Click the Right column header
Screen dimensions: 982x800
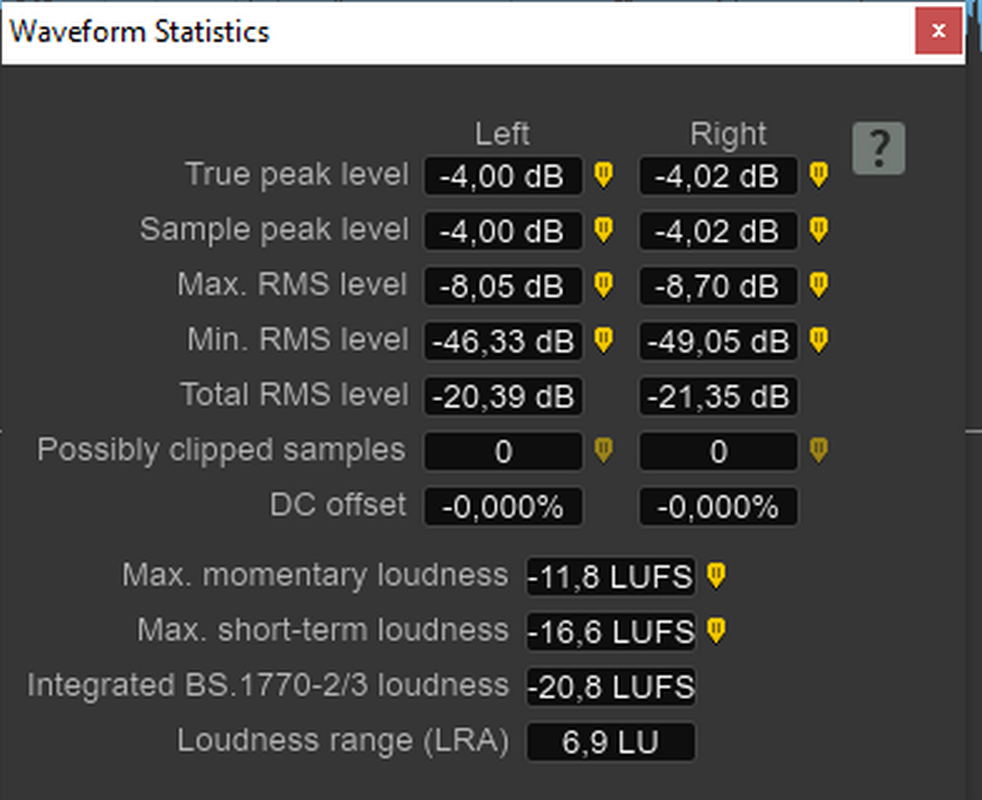coord(728,134)
